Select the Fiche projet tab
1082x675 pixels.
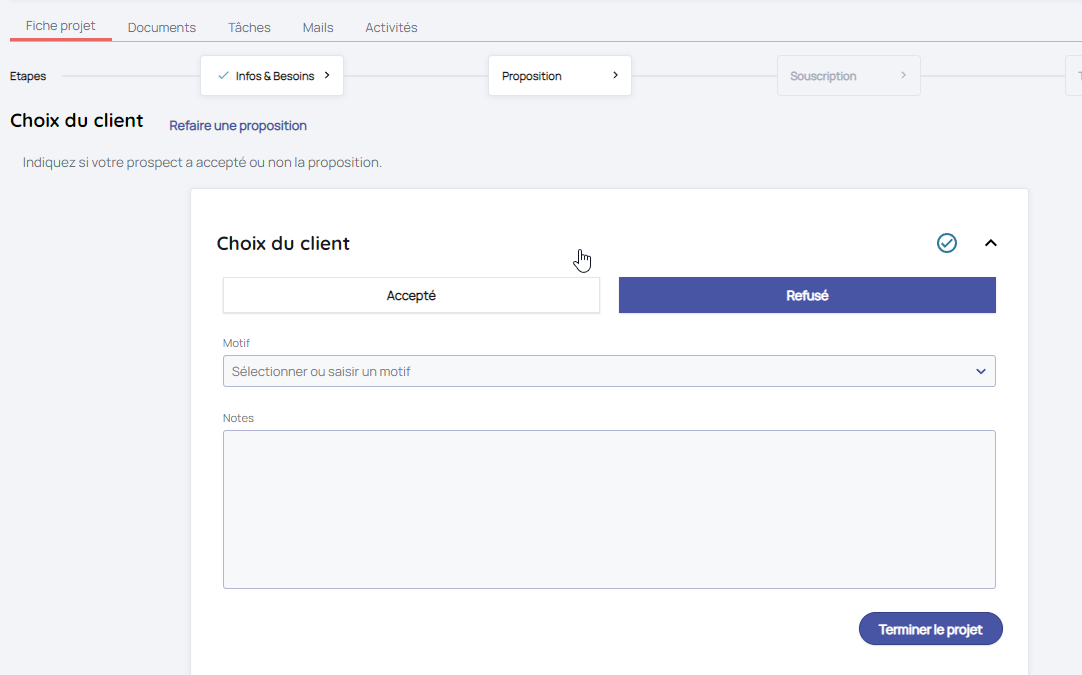coord(61,26)
